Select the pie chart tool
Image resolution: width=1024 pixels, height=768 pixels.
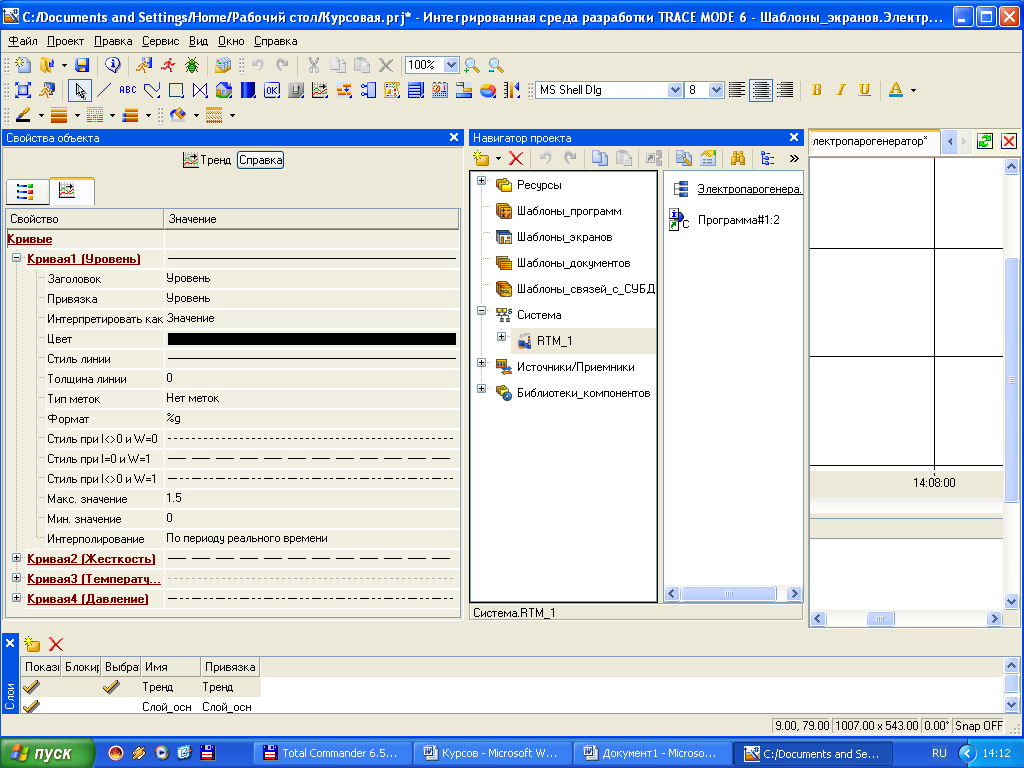(488, 90)
